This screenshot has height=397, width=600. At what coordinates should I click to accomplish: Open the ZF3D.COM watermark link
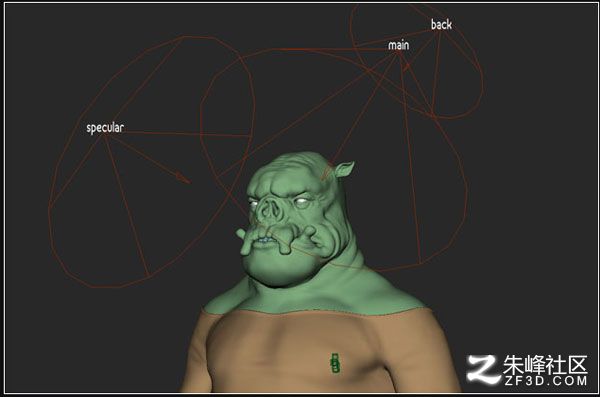[545, 381]
